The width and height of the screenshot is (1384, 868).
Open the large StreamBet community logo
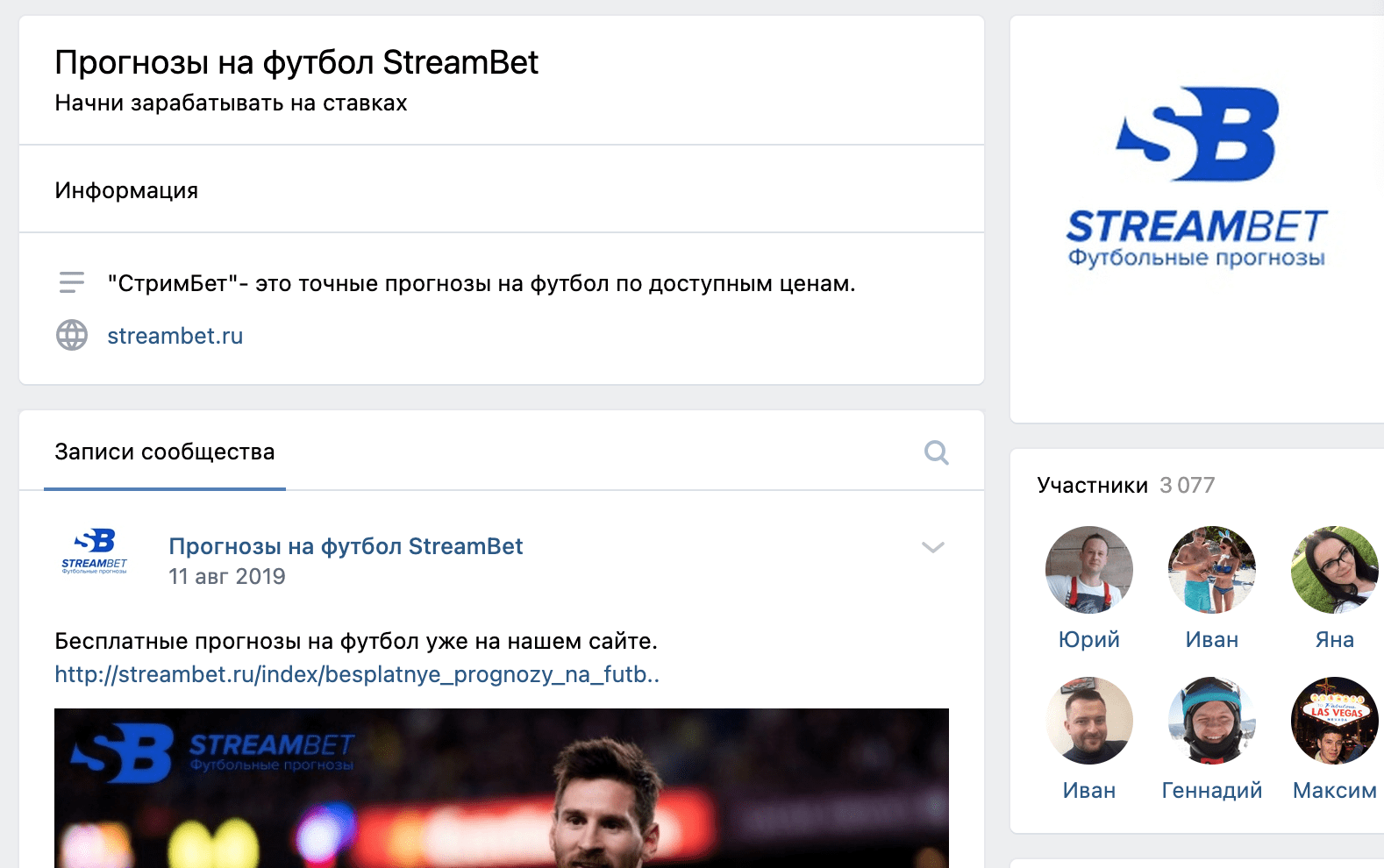[x=1196, y=177]
